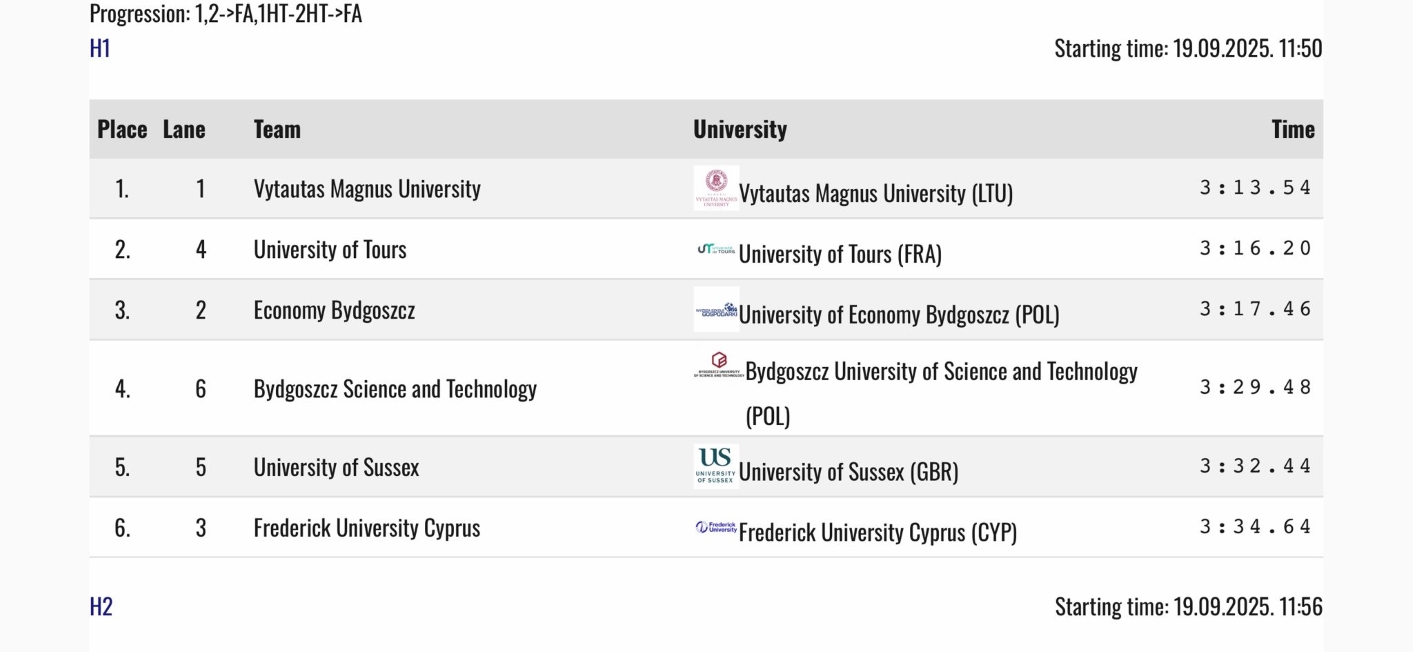Click the Lane column header

click(184, 129)
